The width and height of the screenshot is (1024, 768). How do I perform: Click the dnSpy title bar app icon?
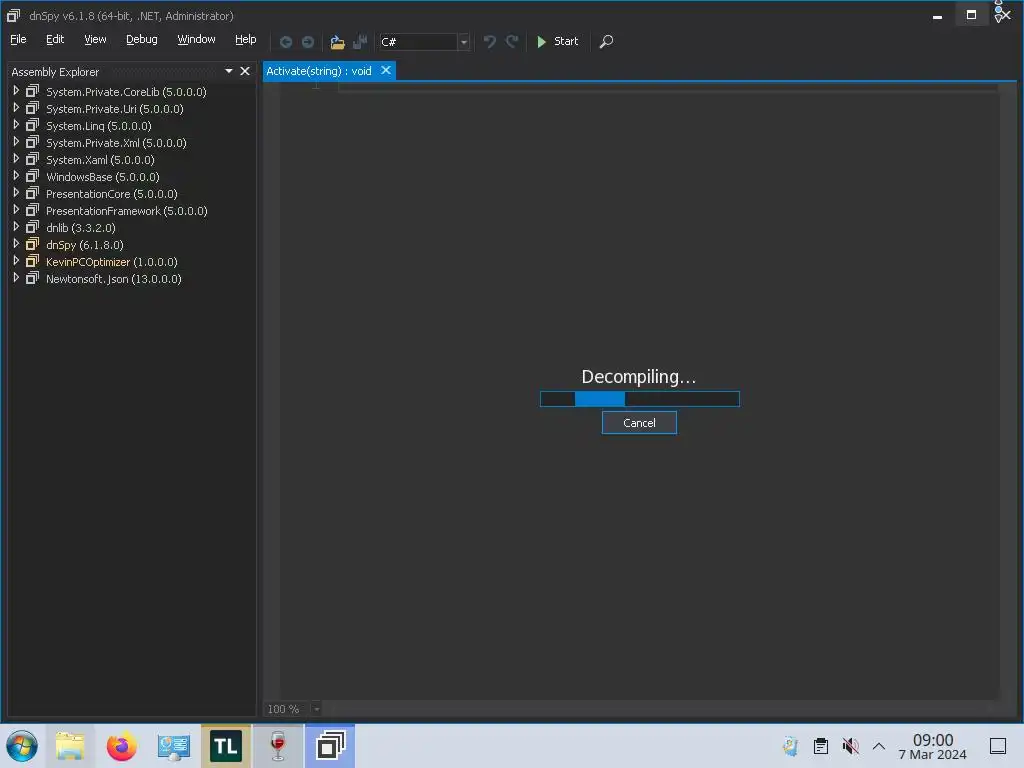[x=13, y=15]
